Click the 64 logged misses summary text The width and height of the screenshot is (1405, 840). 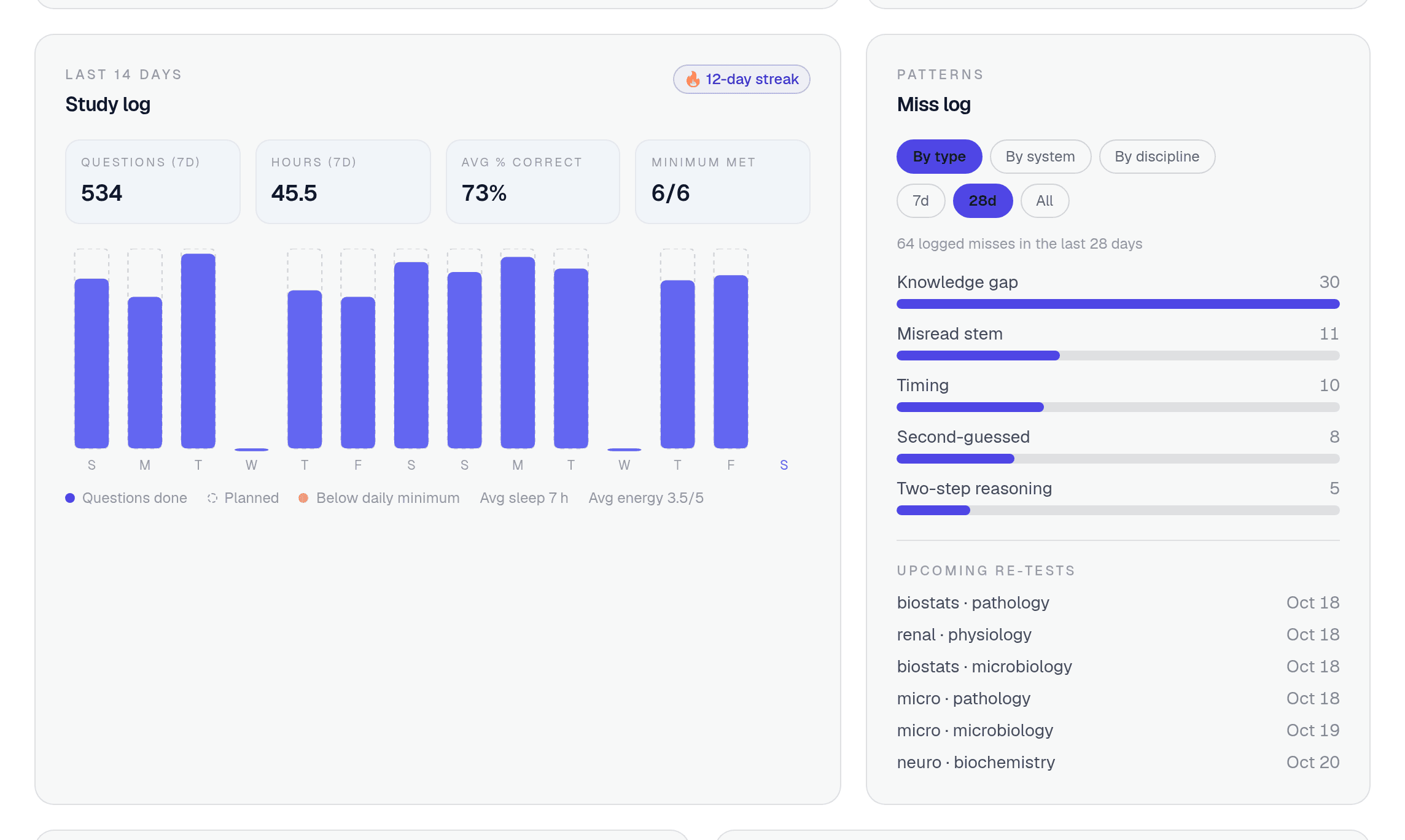(x=1019, y=244)
